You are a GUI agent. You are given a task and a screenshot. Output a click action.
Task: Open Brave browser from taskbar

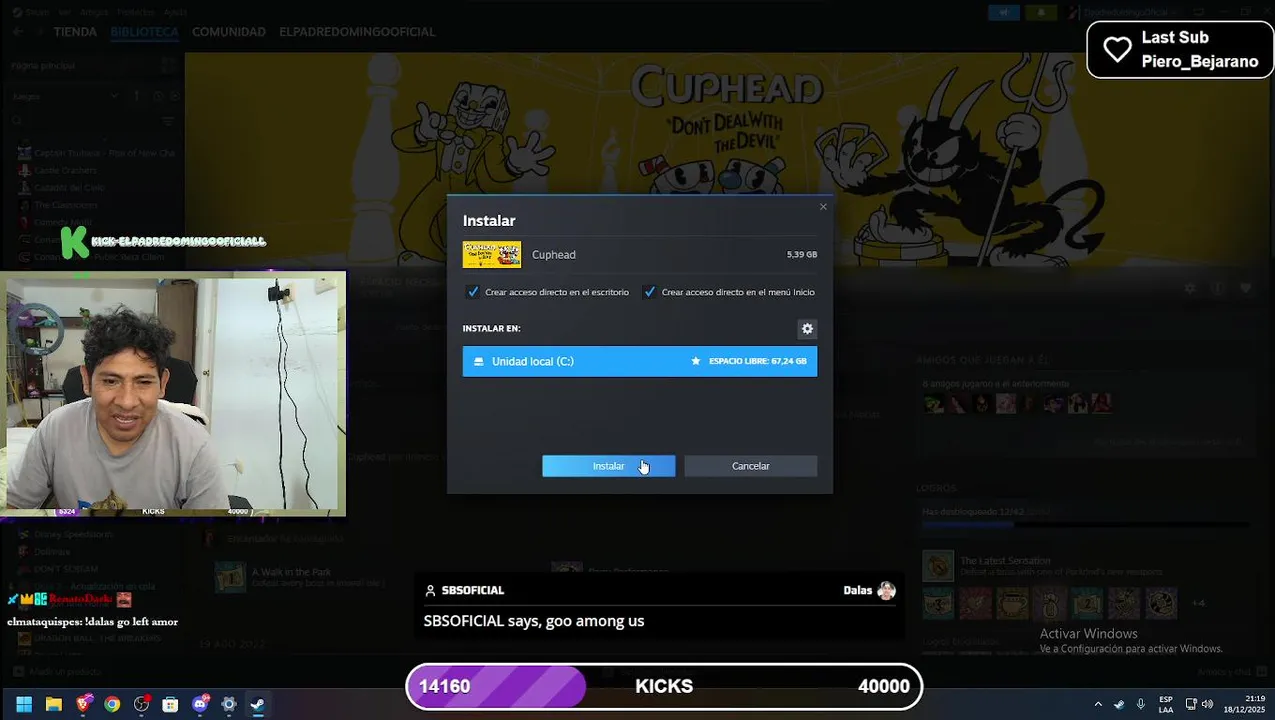click(83, 704)
